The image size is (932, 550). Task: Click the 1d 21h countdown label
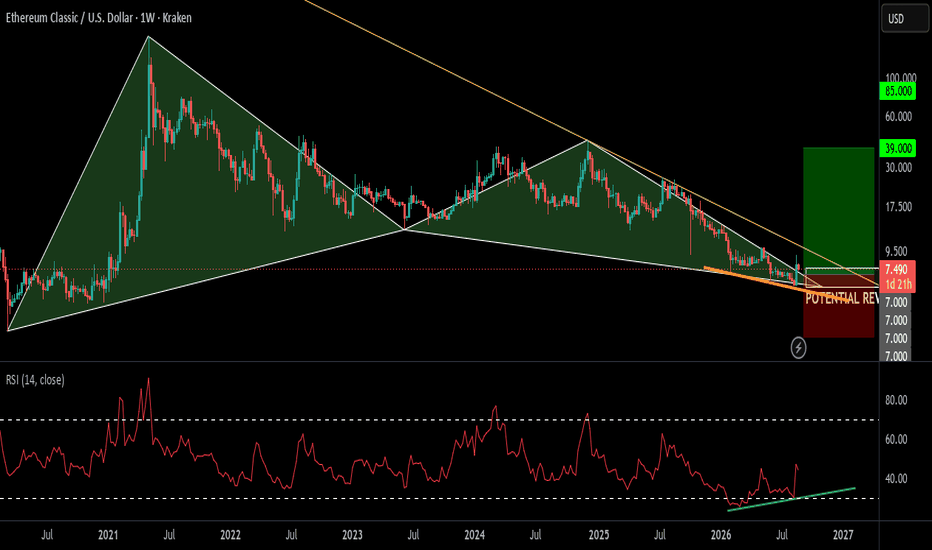(x=898, y=284)
